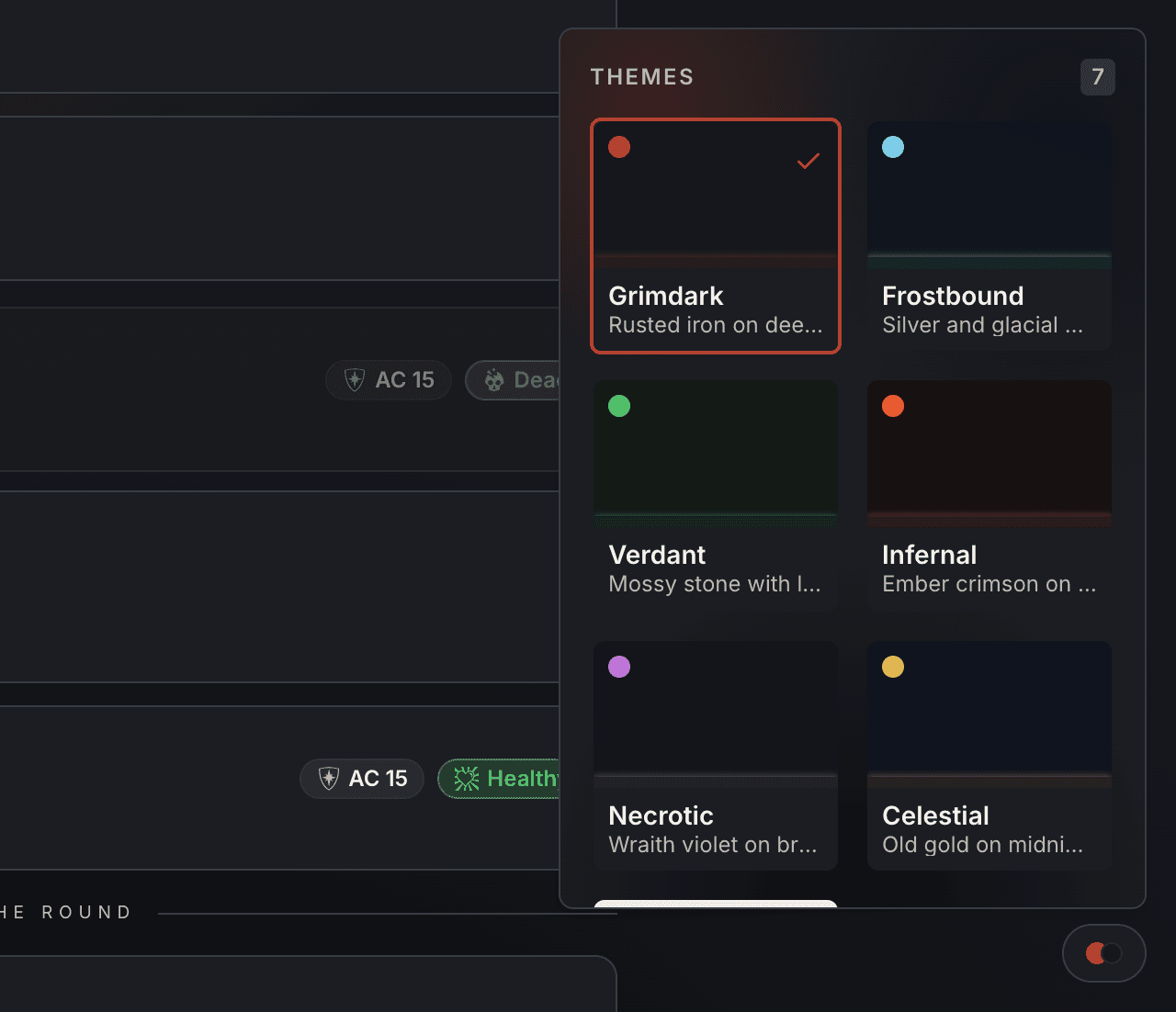The height and width of the screenshot is (1012, 1176).
Task: Pick the Necrotic theme card
Action: tap(715, 756)
